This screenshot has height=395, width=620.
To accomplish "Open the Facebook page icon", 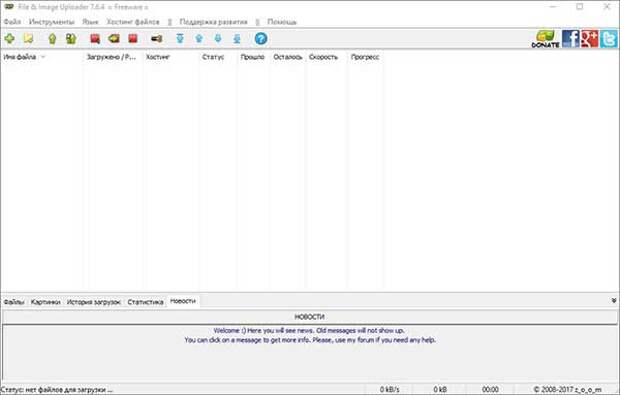I will pyautogui.click(x=571, y=39).
